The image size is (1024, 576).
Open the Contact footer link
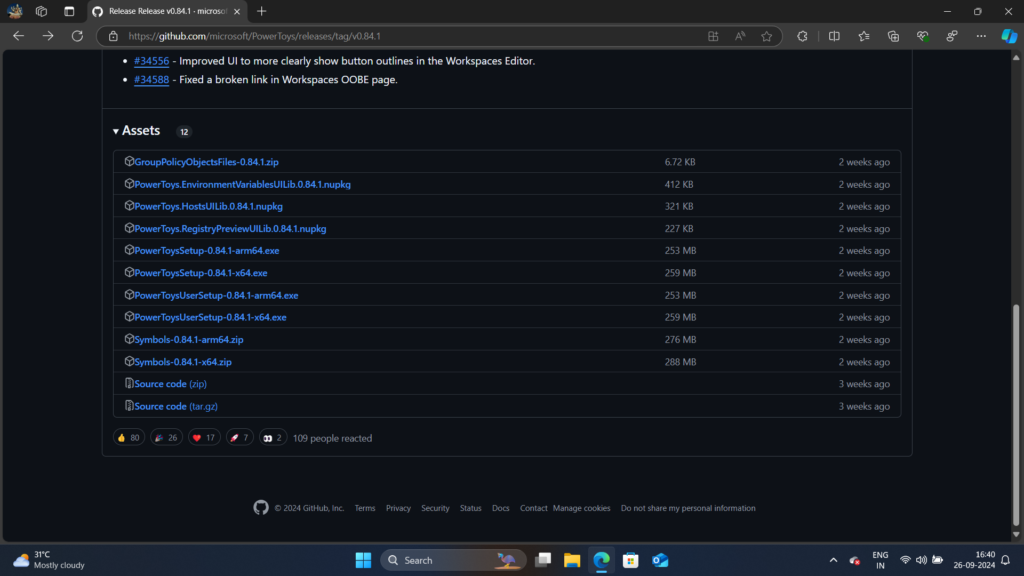(534, 508)
